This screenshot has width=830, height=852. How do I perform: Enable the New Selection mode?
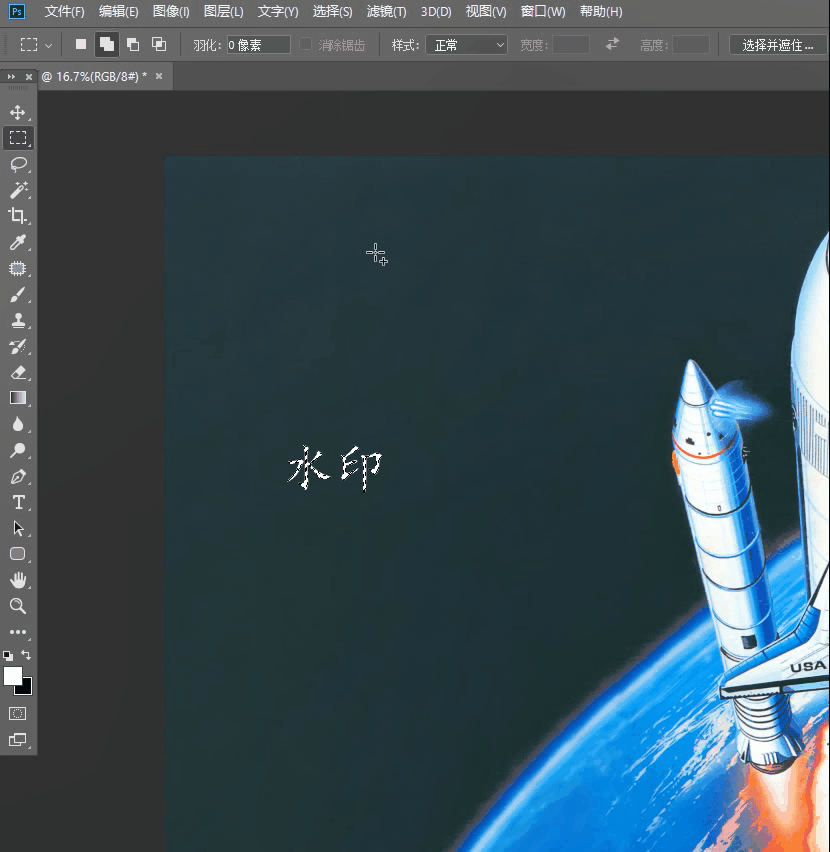pos(81,44)
